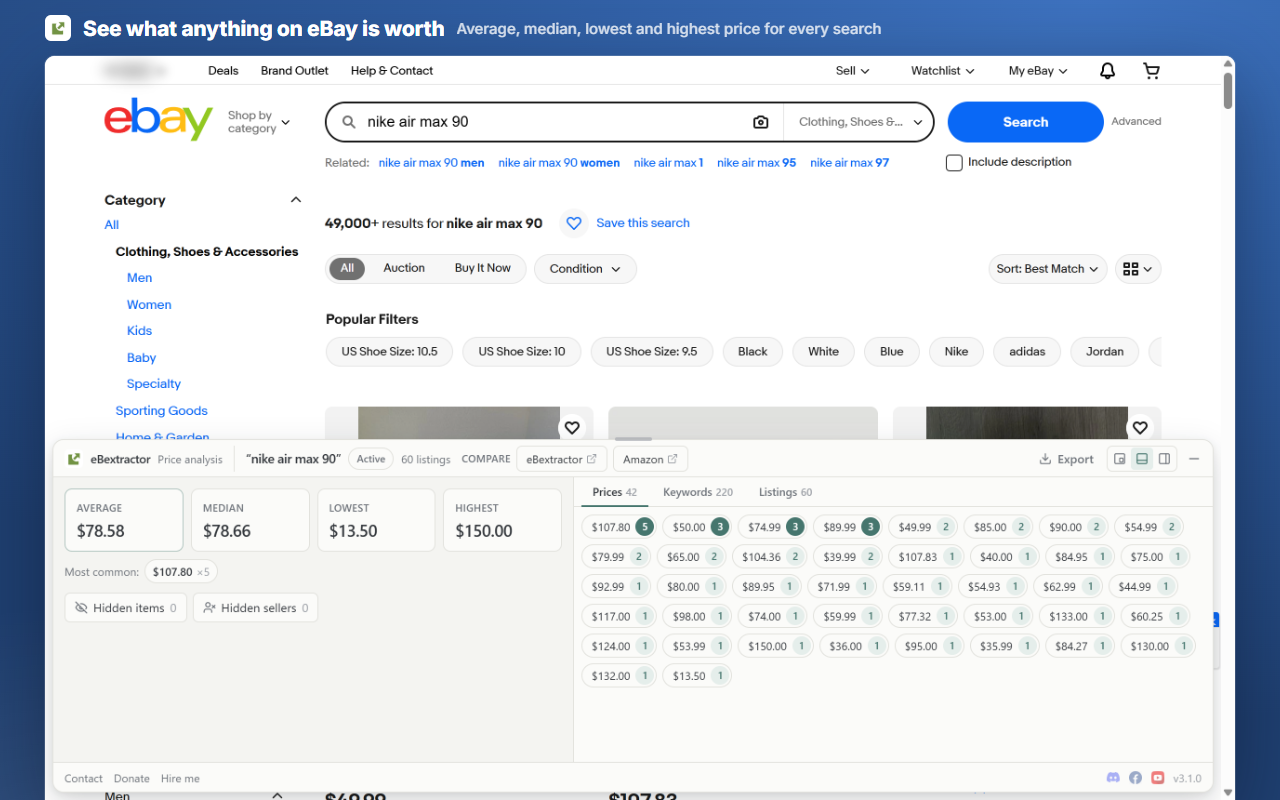This screenshot has width=1280, height=800.
Task: Select the $107.80 price chip with count 5
Action: tap(620, 527)
